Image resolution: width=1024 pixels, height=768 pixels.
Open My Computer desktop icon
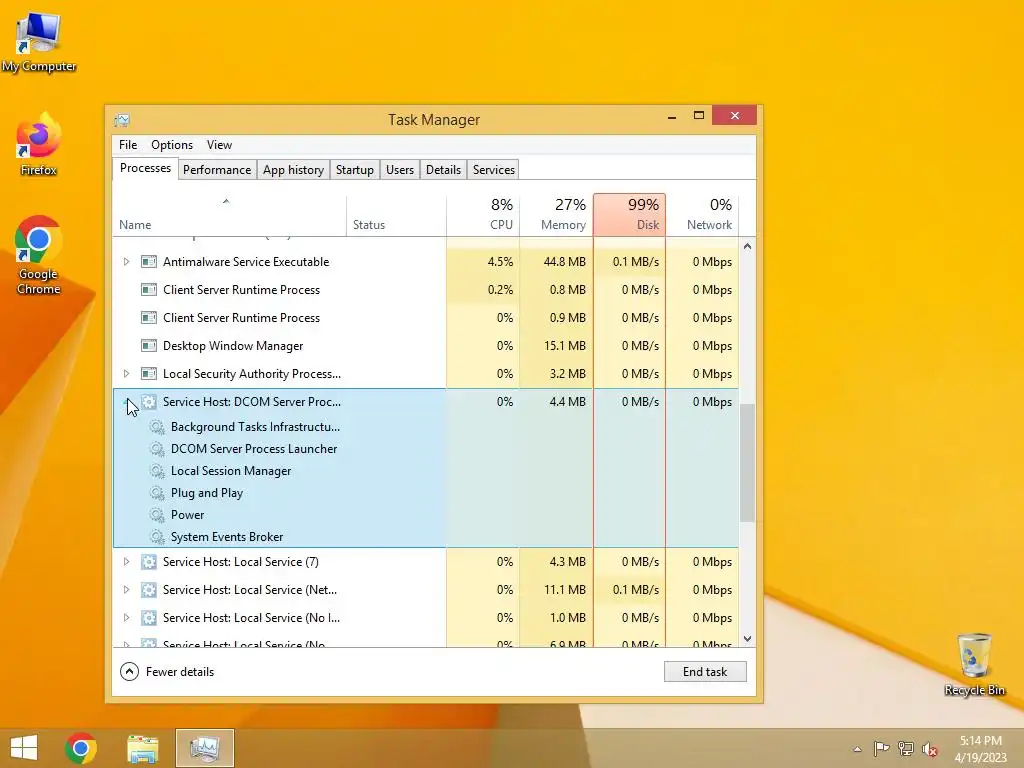coord(39,42)
